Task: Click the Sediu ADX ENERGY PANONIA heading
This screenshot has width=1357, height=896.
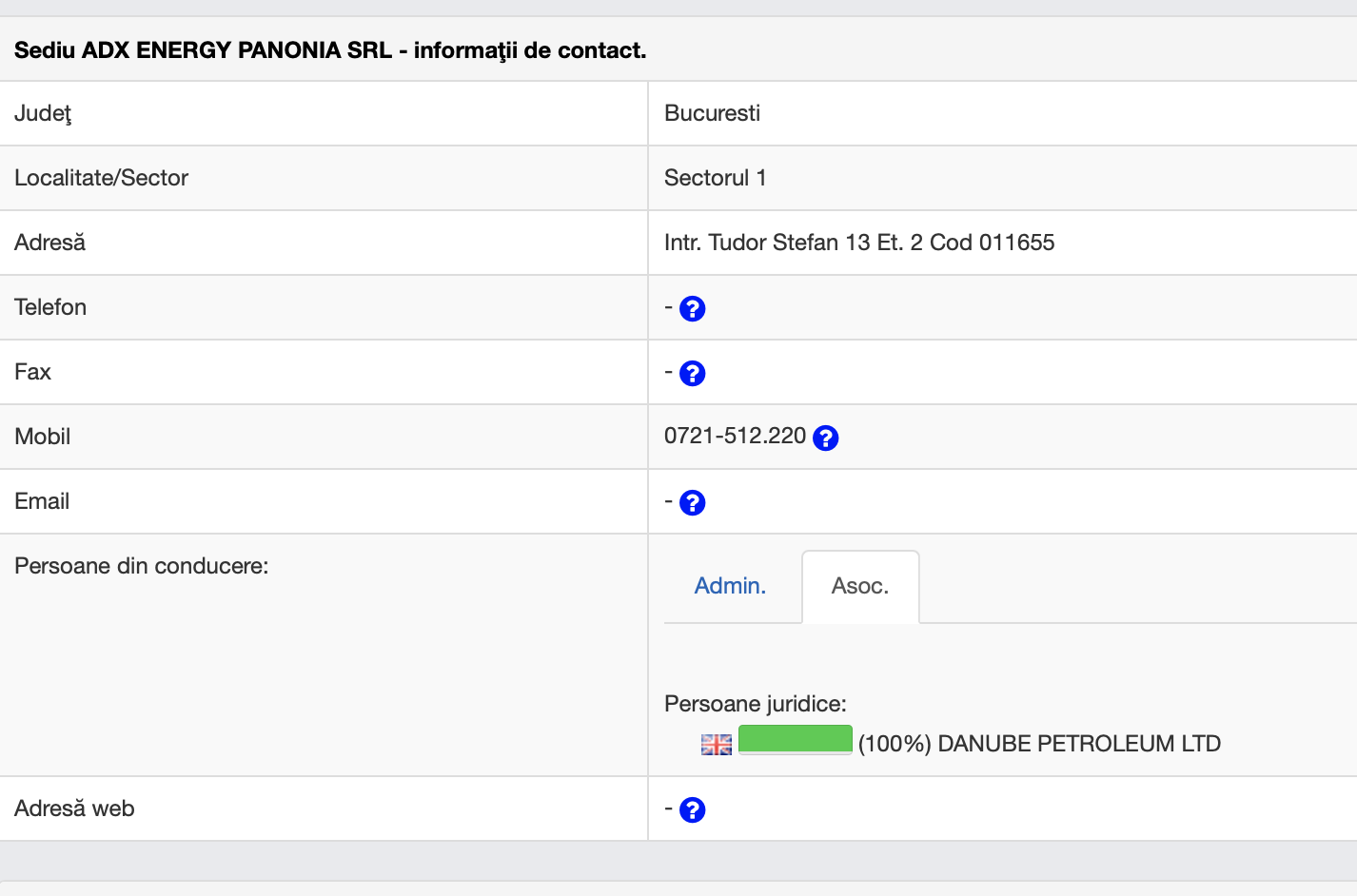Action: click(x=330, y=50)
